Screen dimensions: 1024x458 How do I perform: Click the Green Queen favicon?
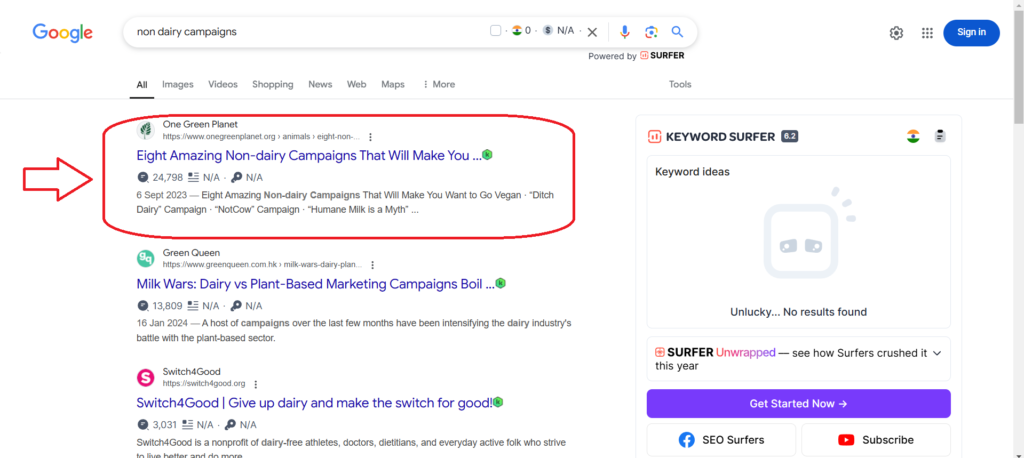coord(146,258)
